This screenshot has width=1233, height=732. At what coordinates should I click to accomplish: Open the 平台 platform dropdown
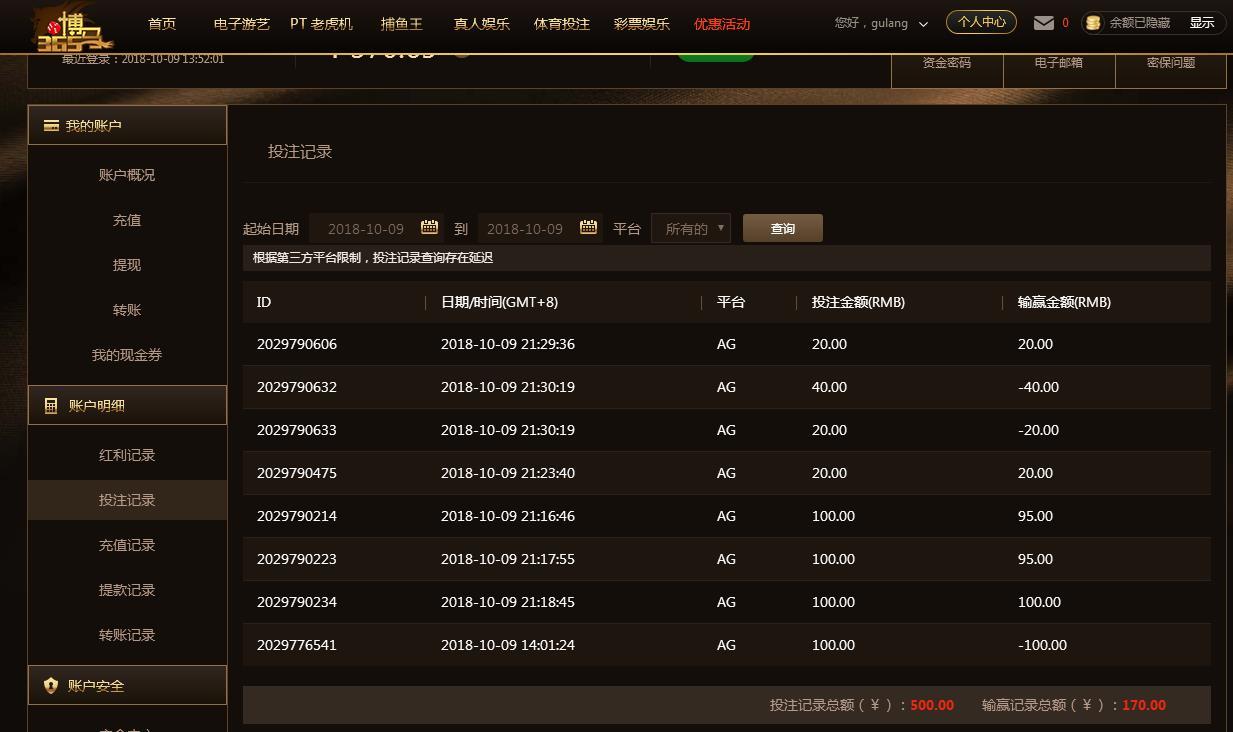click(690, 228)
